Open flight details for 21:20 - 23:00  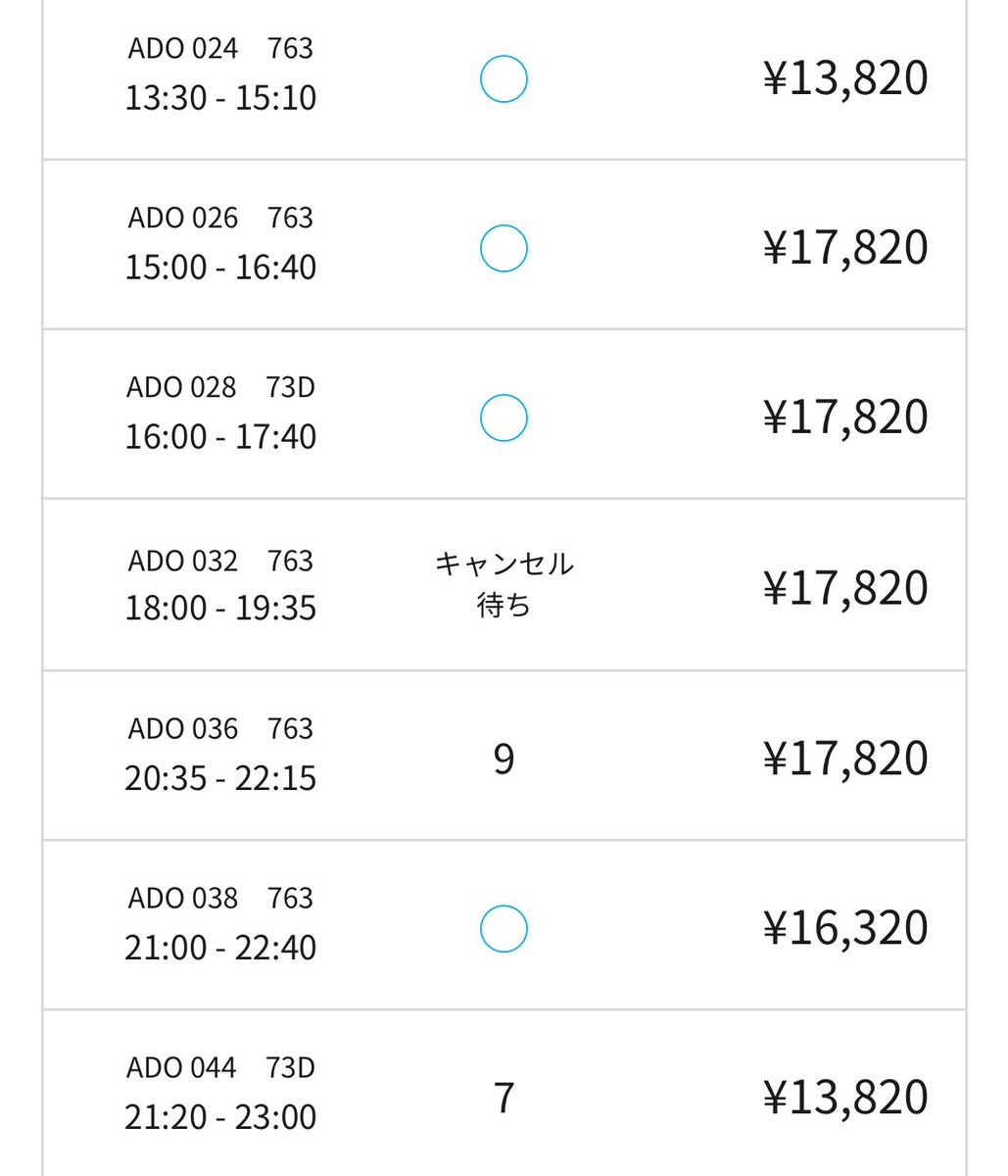click(220, 1117)
